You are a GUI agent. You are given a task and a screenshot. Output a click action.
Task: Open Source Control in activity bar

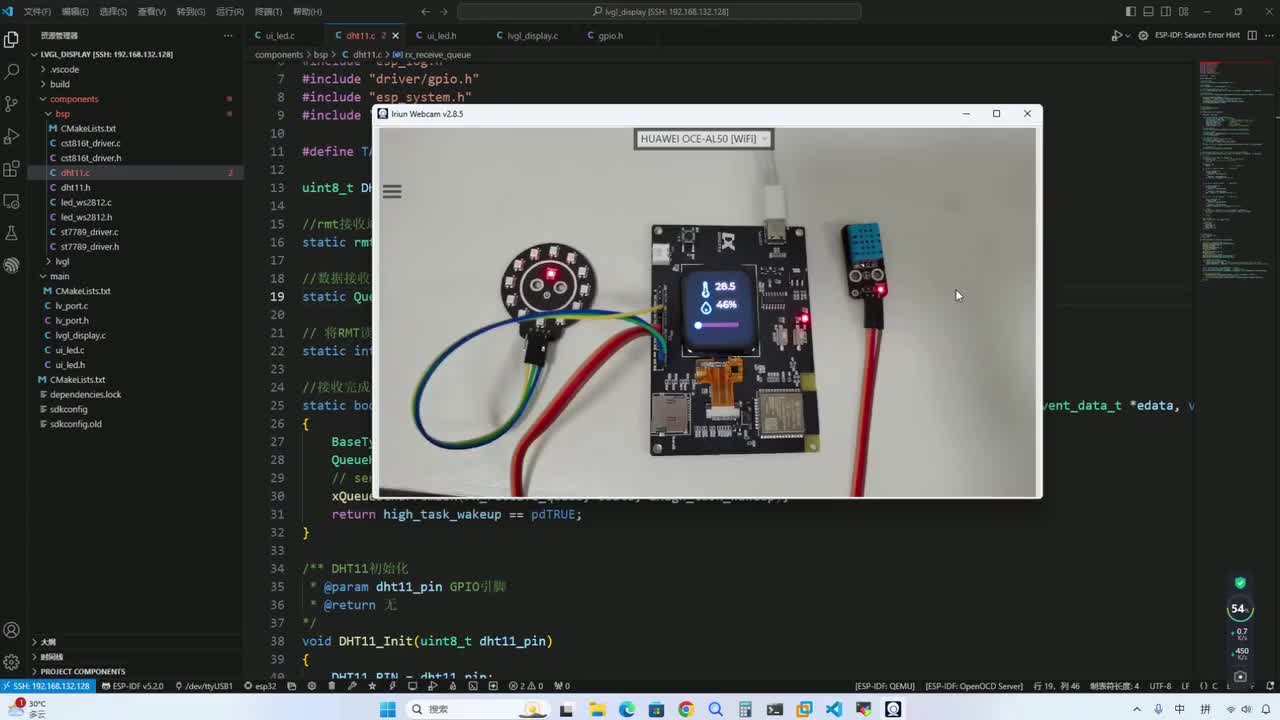pos(12,104)
